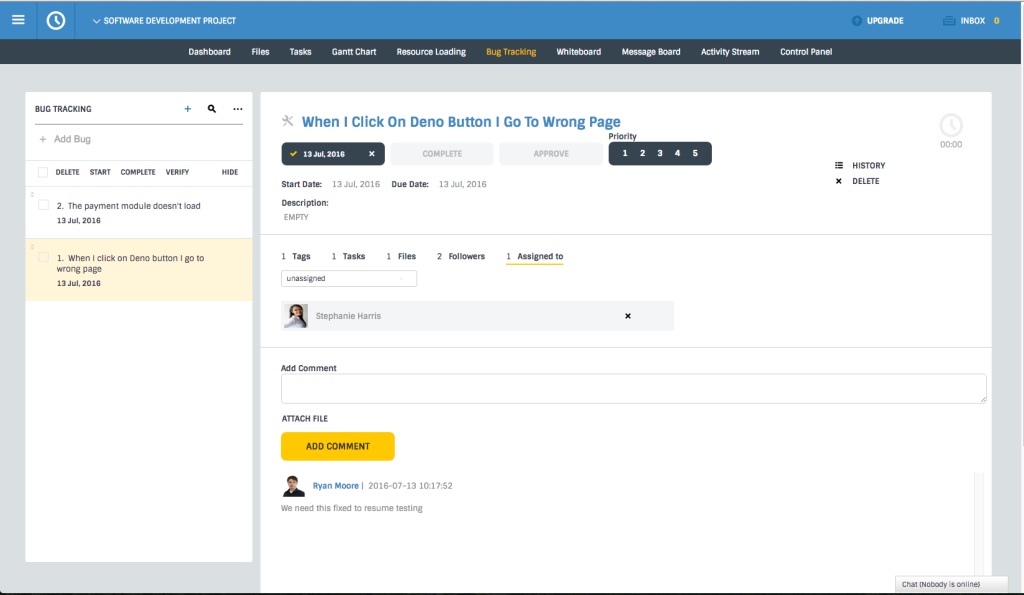1024x595 pixels.
Task: Open search in the Bug Tracking panel
Action: [212, 108]
